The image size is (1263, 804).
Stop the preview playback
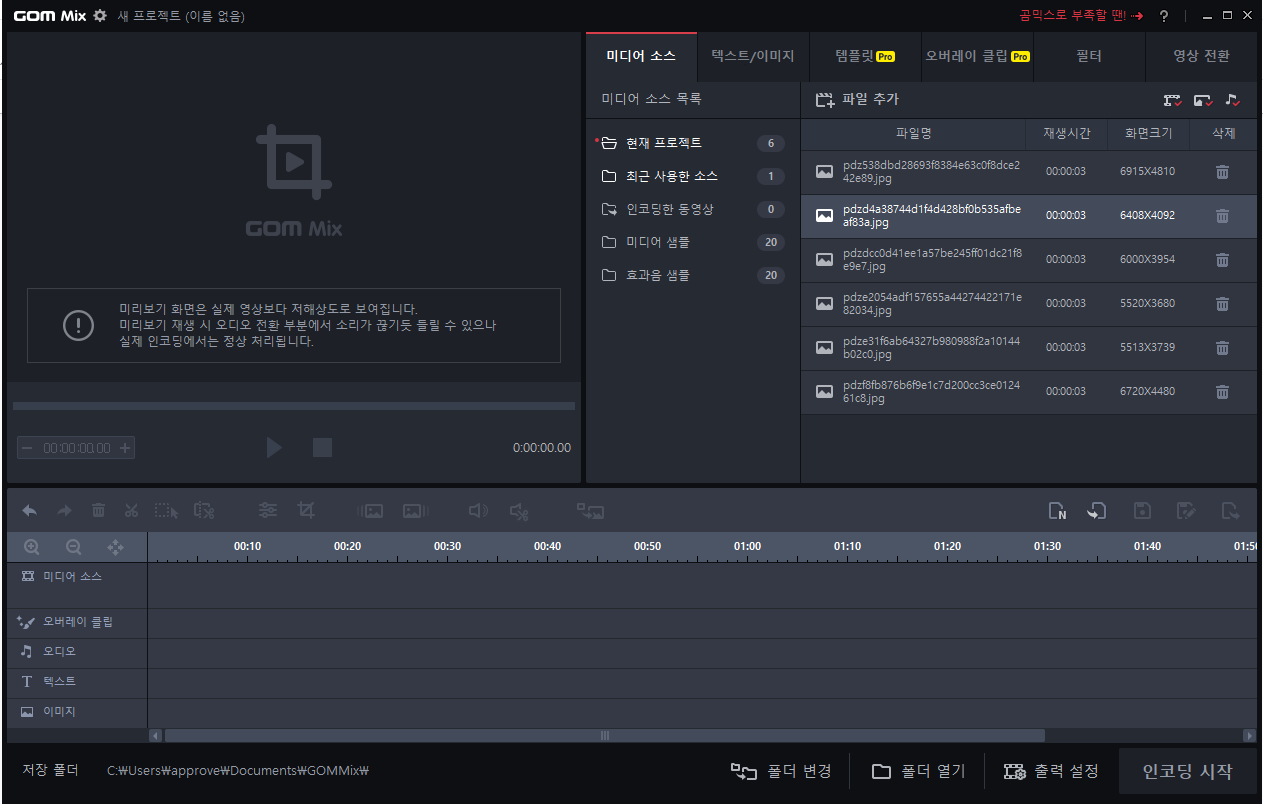click(322, 447)
